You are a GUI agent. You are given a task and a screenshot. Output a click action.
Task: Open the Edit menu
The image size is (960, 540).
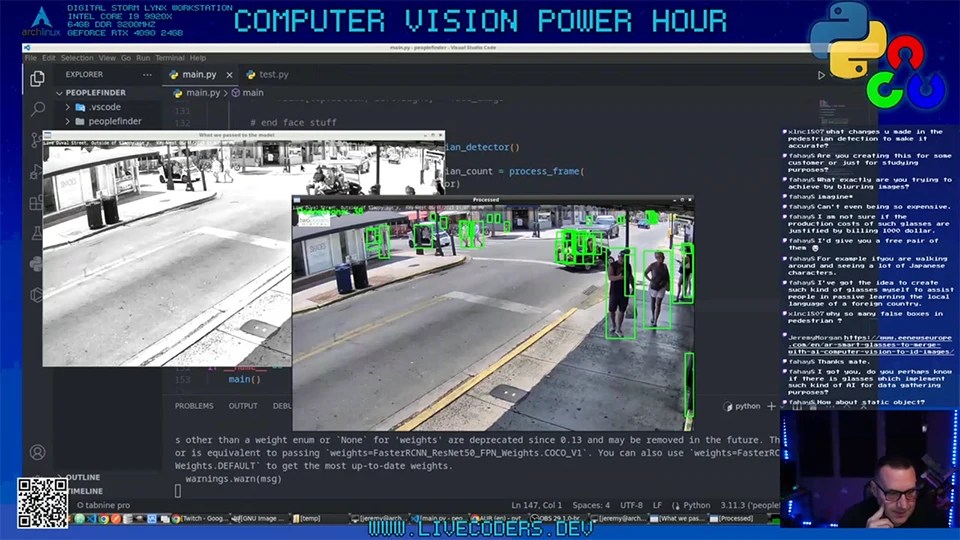click(49, 58)
